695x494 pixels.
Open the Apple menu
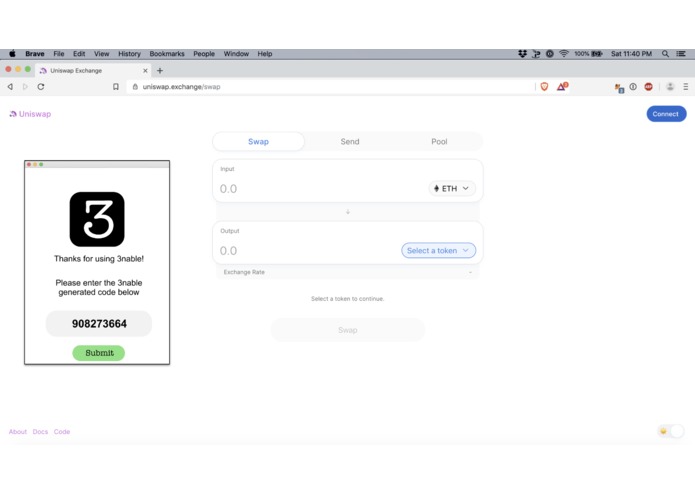point(12,54)
